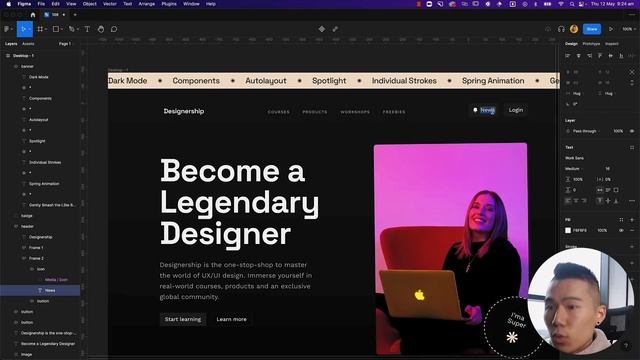Screen dimensions: 640x360
Task: Enable auto height text resizing
Action: tap(608, 190)
